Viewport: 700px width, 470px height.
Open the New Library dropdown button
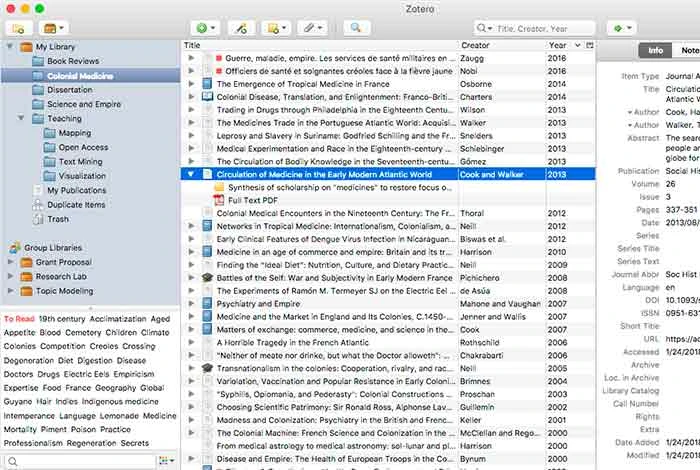click(x=53, y=29)
